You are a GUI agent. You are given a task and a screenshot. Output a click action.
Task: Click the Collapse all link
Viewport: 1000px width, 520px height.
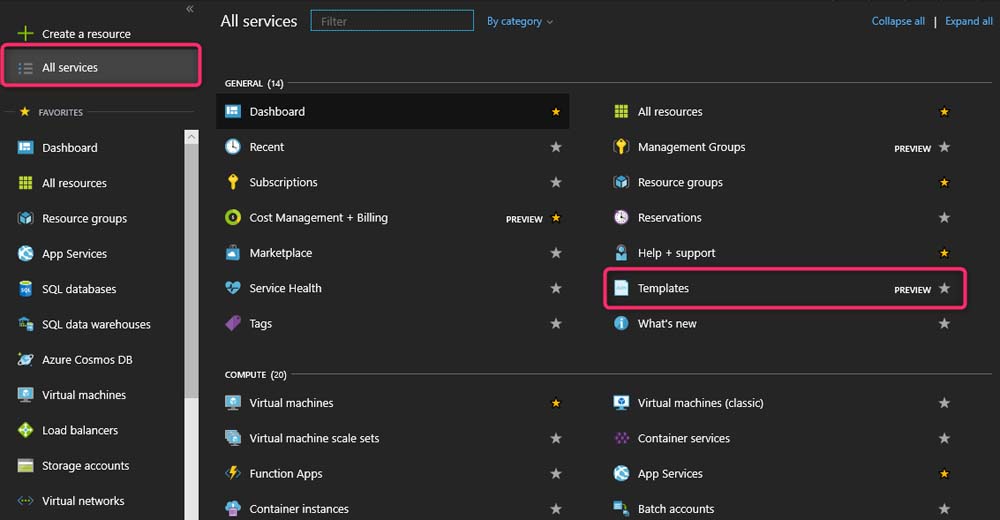click(x=898, y=21)
